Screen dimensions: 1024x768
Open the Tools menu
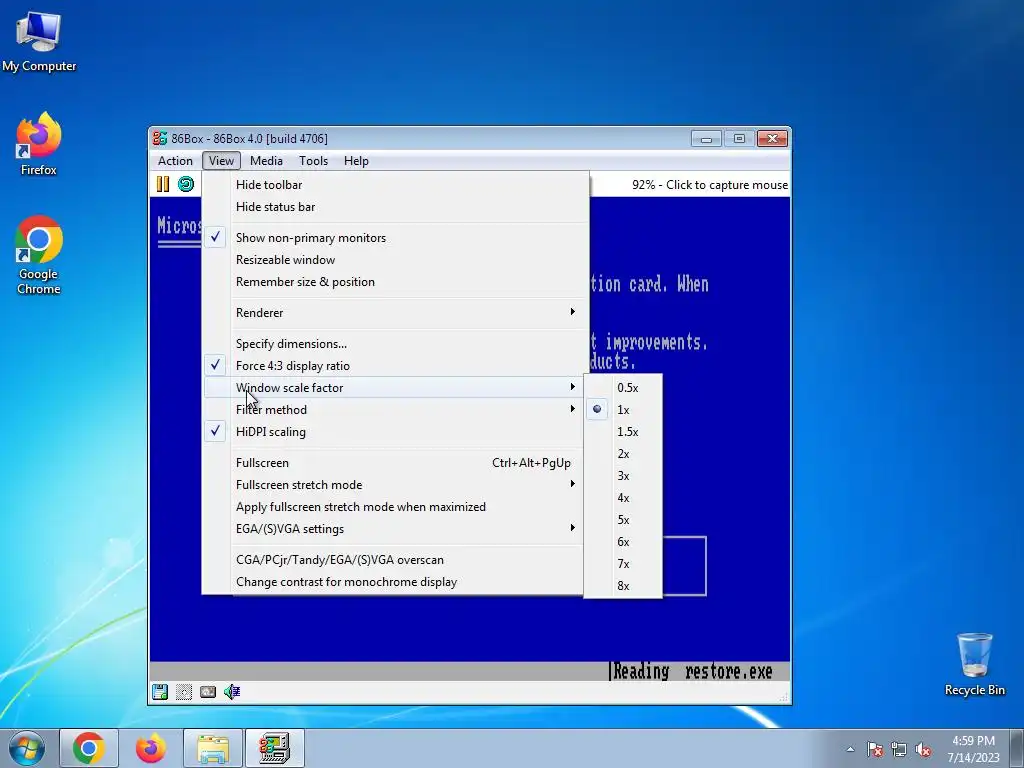click(313, 161)
